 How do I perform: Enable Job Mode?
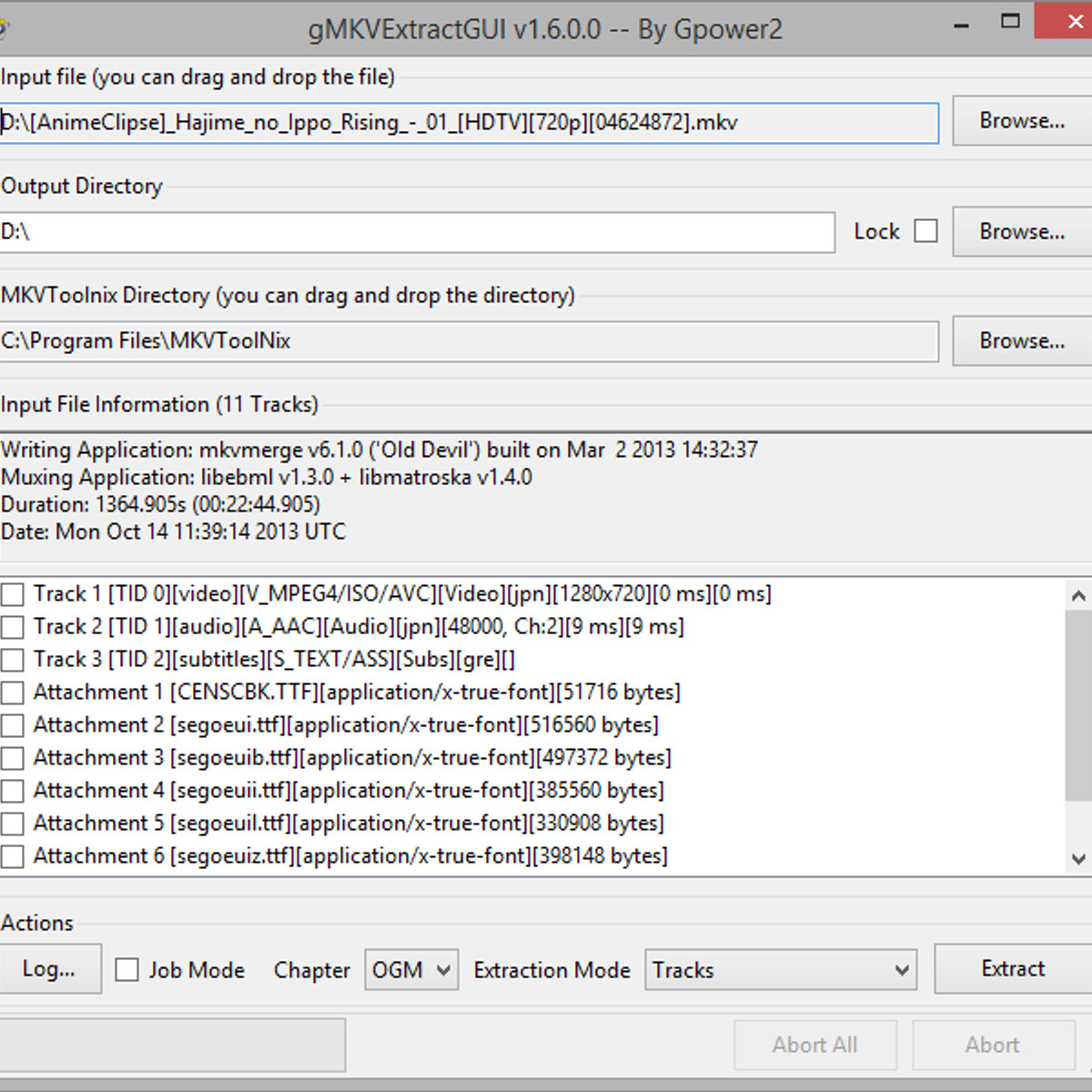[x=126, y=970]
